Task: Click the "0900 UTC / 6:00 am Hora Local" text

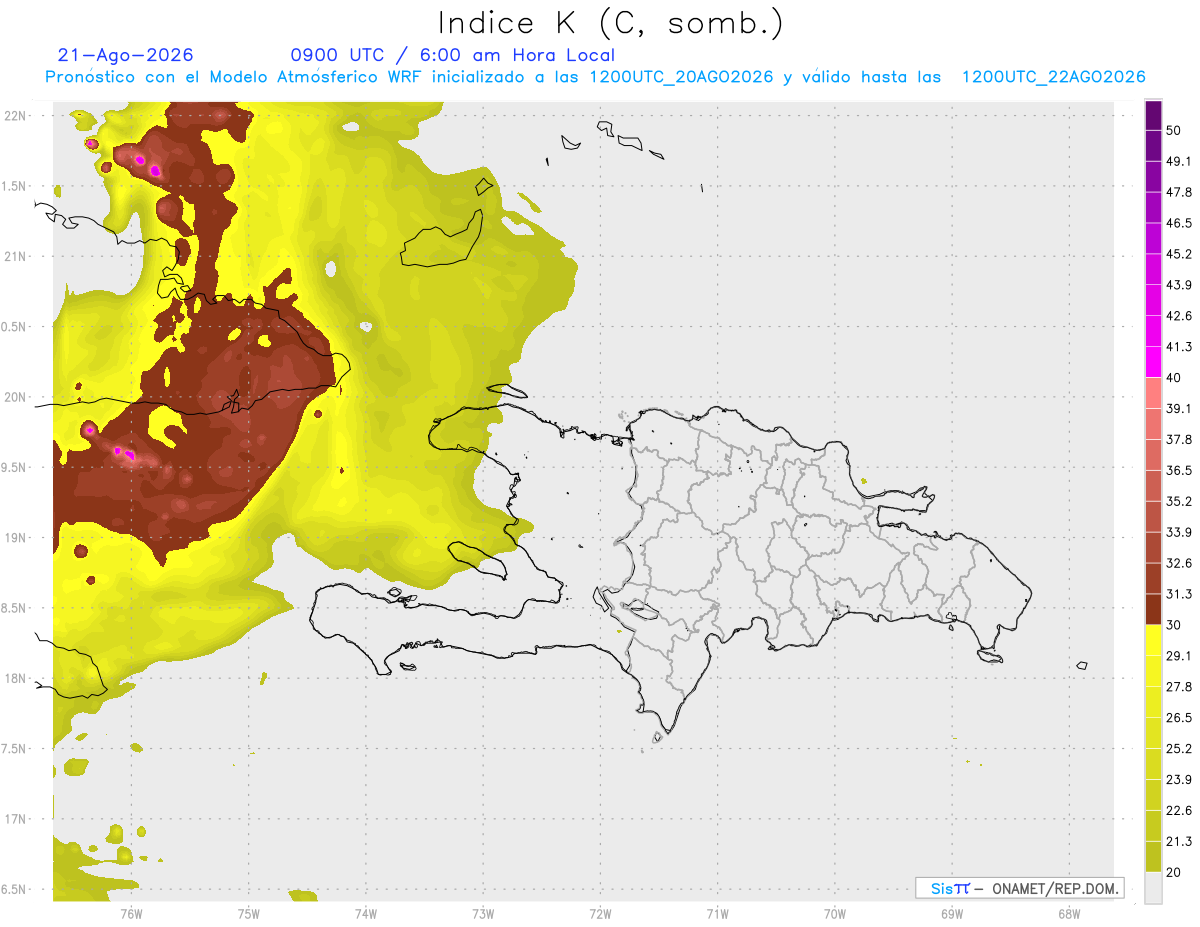Action: 453,55
